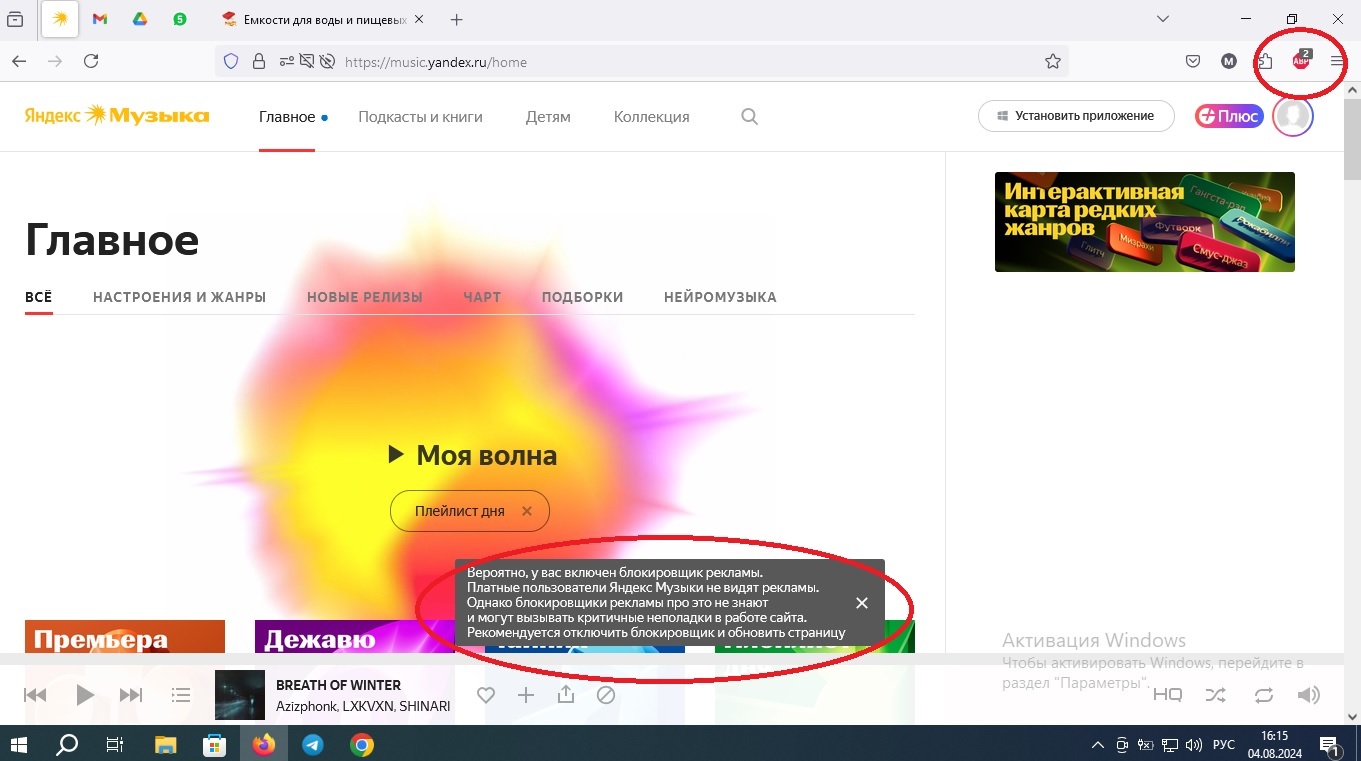
Task: Remove the Плейлист дня chip with X
Action: (x=527, y=511)
